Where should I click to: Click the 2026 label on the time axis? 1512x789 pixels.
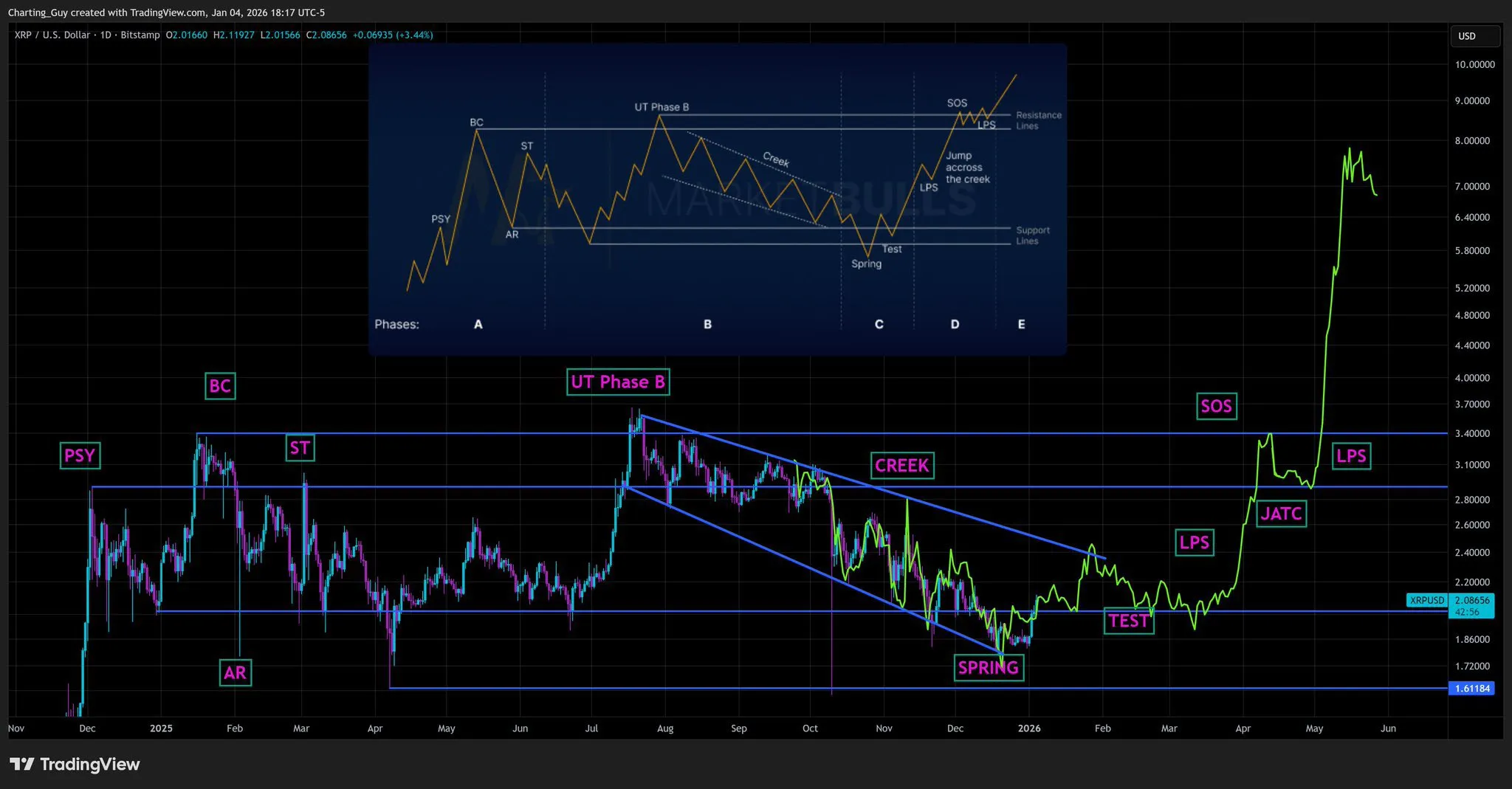1030,728
